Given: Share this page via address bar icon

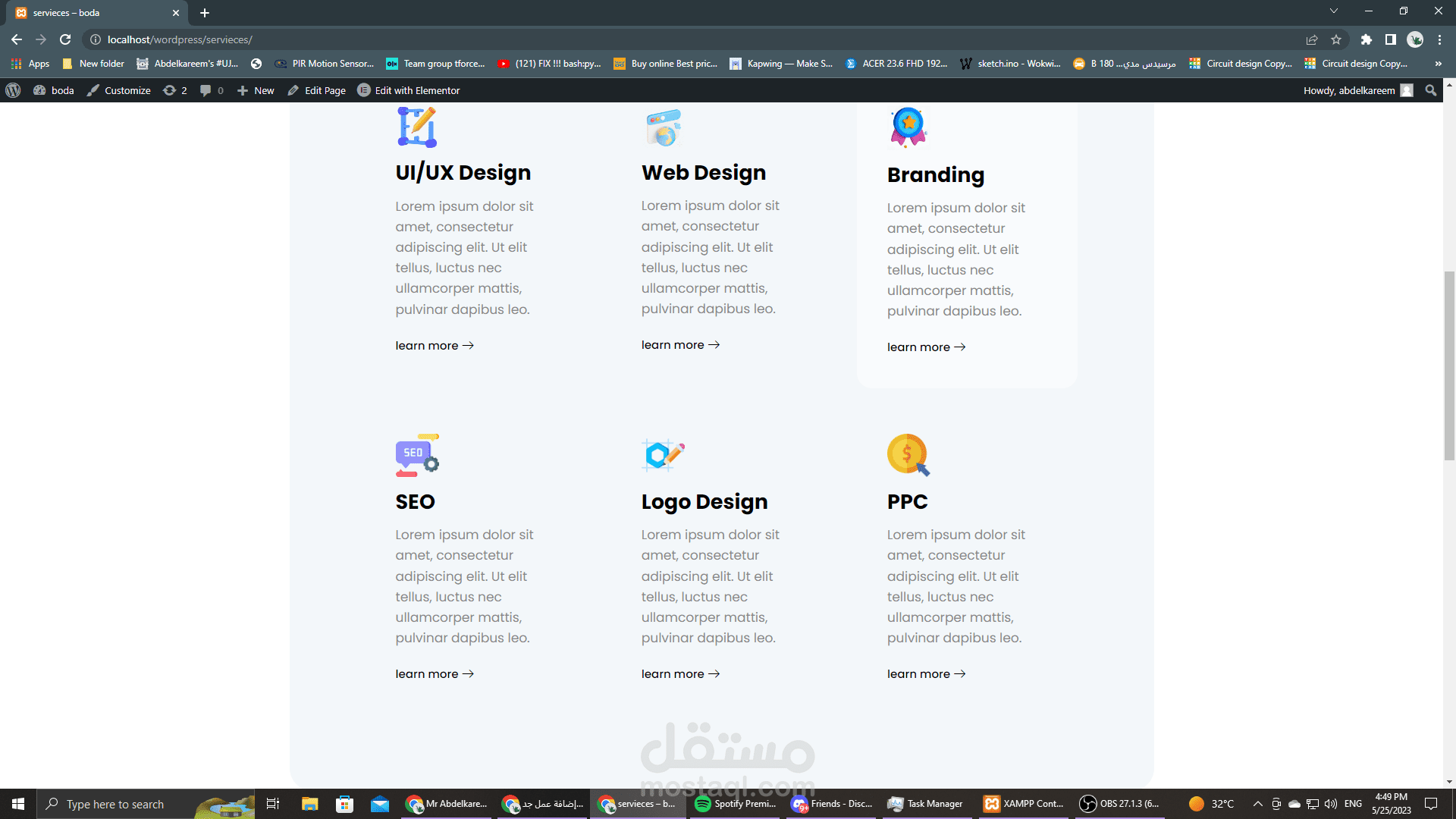Looking at the screenshot, I should tap(1311, 39).
